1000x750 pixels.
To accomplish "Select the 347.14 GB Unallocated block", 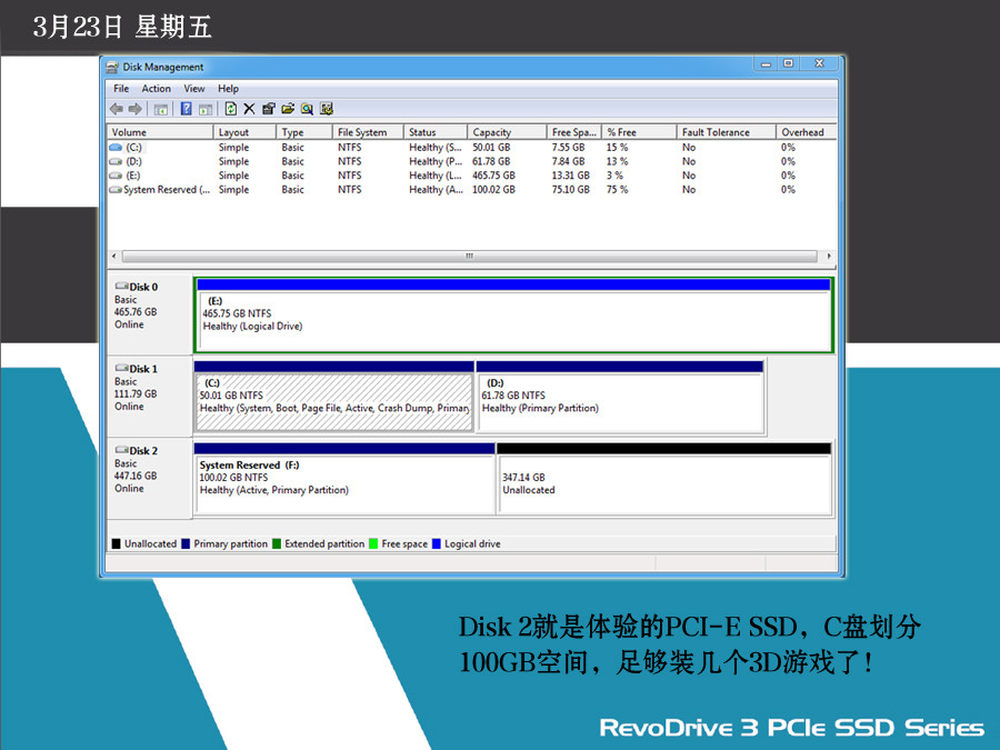I will coord(664,478).
